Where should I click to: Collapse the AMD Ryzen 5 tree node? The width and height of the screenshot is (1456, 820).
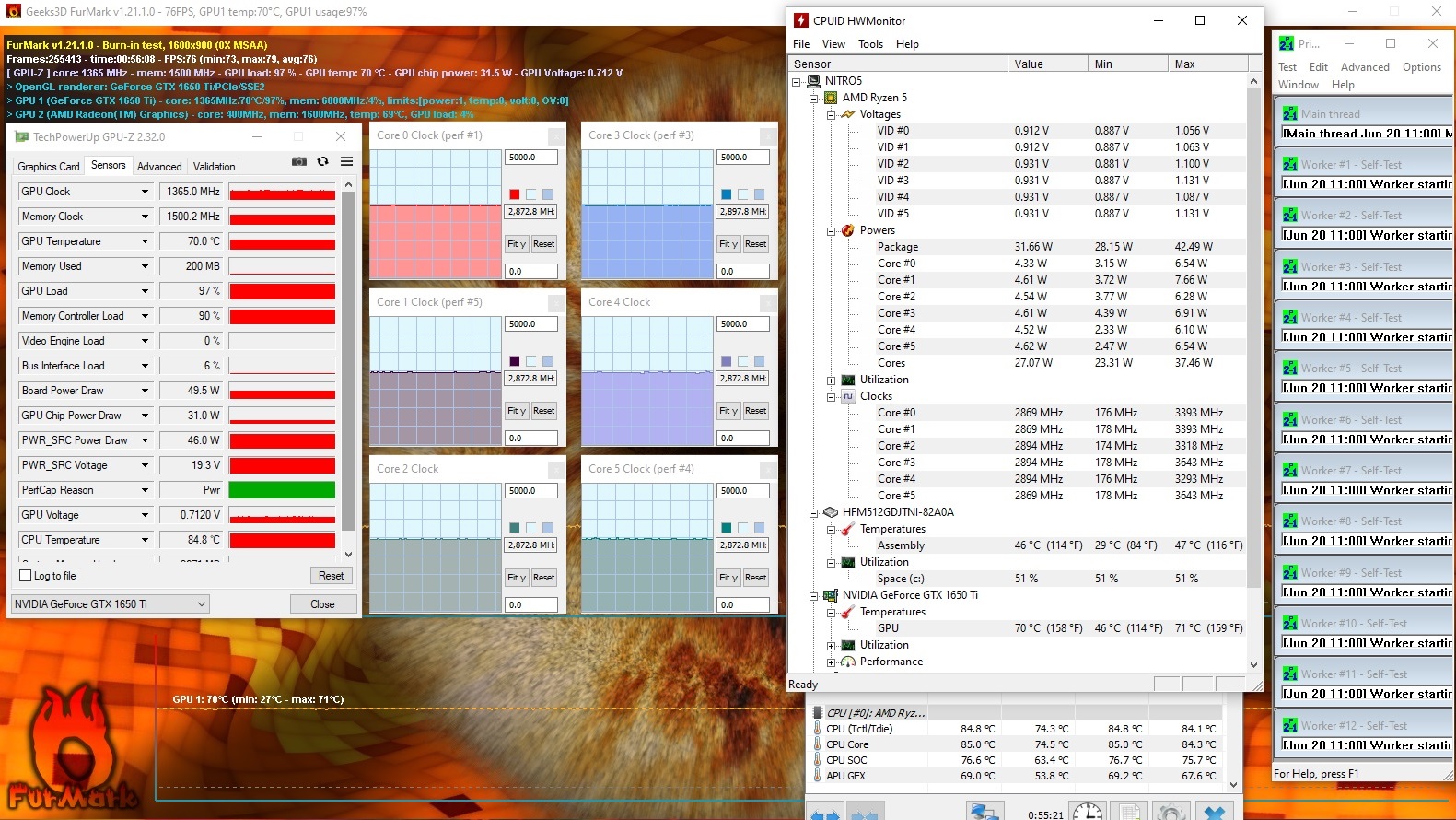click(x=813, y=99)
